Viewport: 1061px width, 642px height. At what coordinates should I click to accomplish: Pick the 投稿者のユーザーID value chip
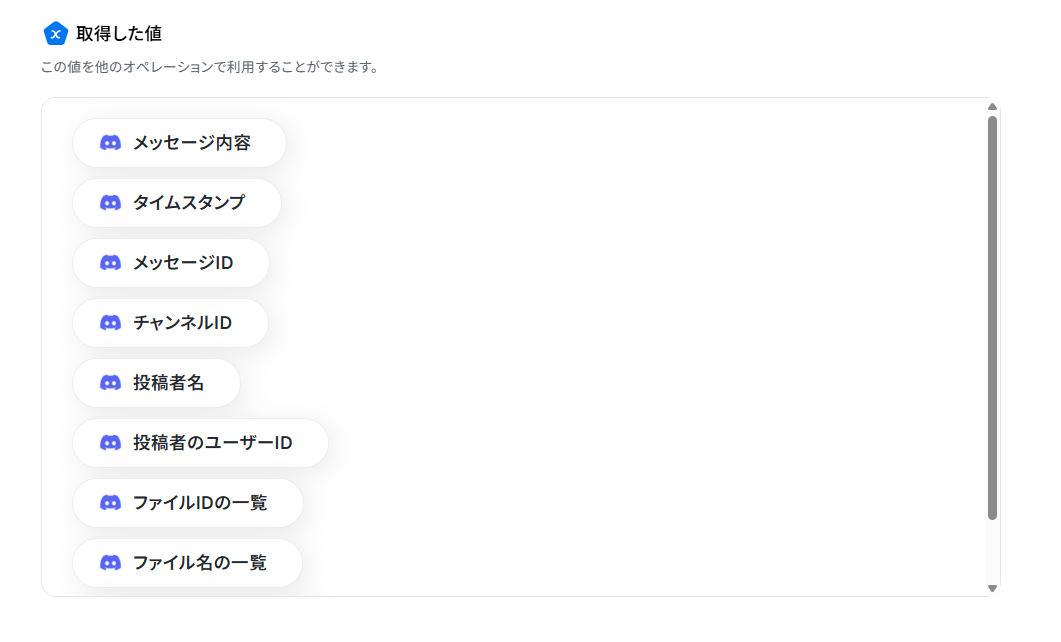click(x=200, y=442)
